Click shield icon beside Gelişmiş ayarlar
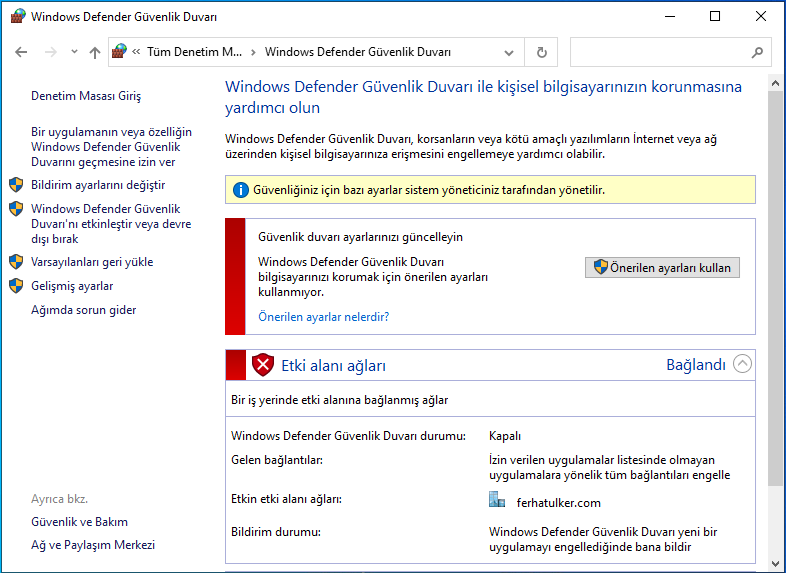 (17, 286)
